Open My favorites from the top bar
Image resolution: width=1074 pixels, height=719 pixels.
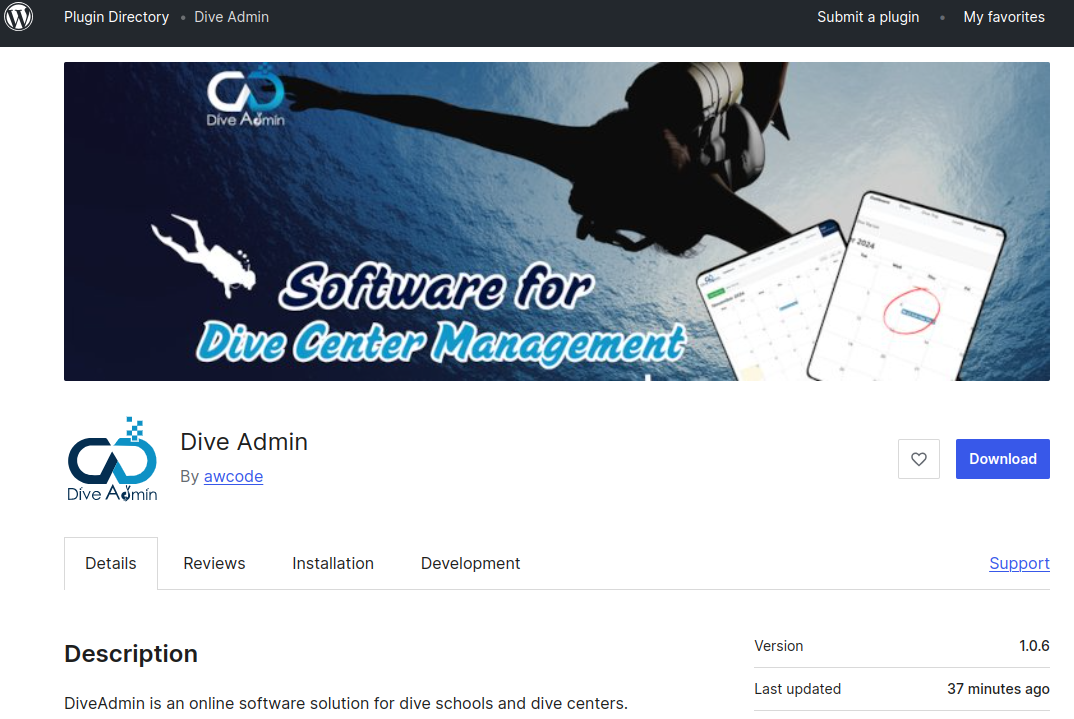(x=1003, y=17)
